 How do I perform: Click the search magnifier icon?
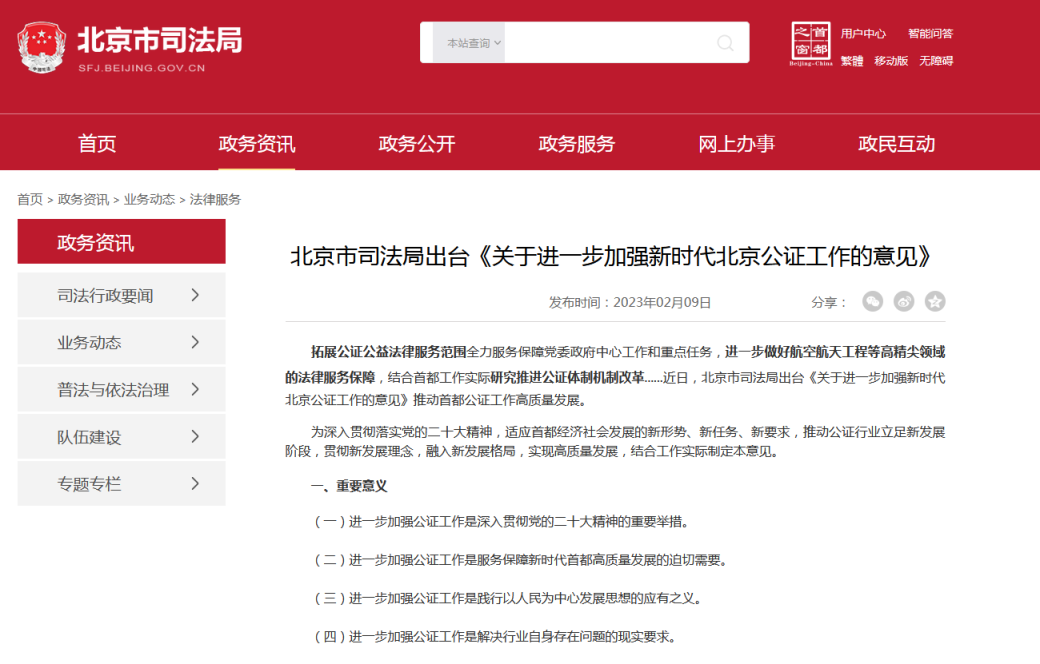tap(726, 43)
